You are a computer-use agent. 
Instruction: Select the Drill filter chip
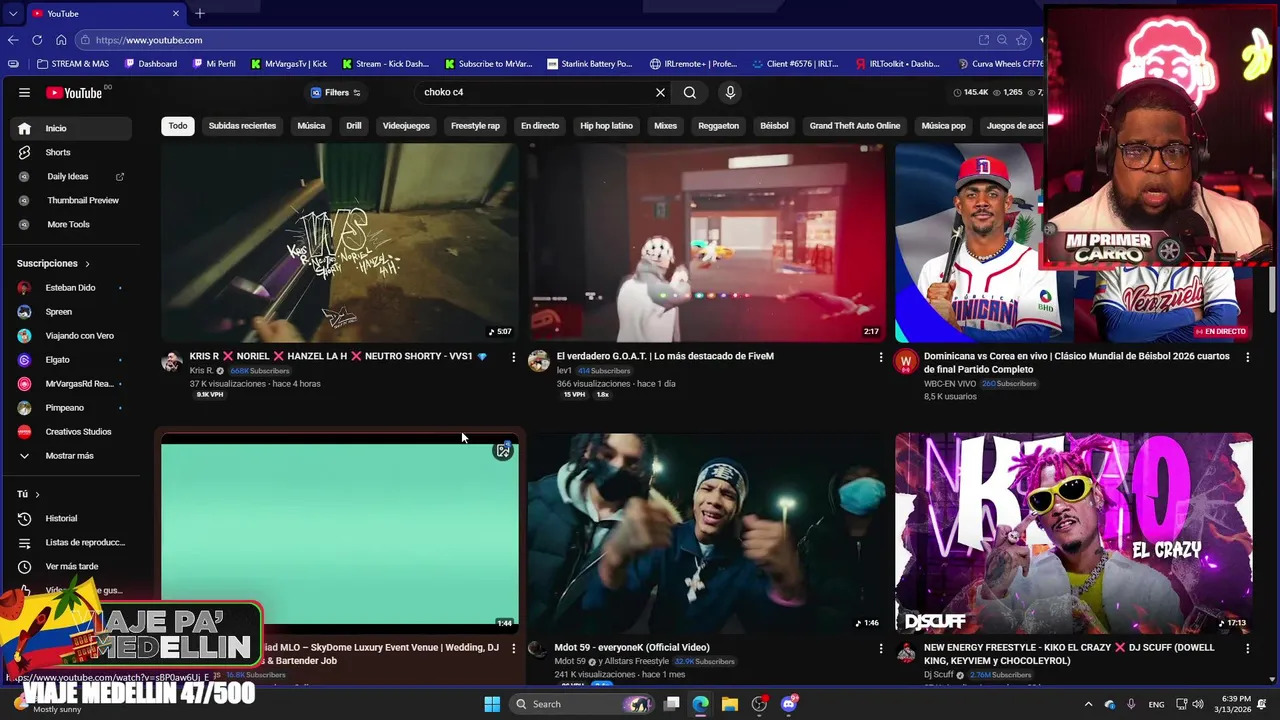[x=354, y=126]
